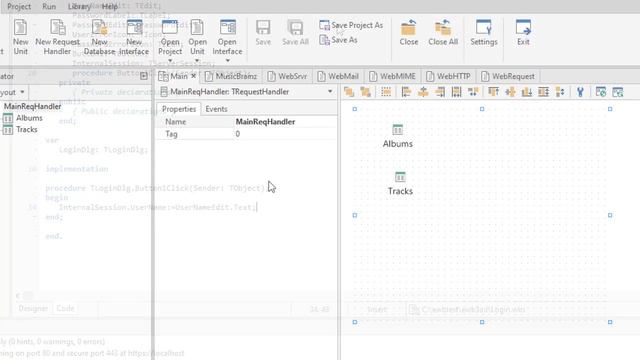Create a New Database
The width and height of the screenshot is (640, 360).
click(x=99, y=37)
